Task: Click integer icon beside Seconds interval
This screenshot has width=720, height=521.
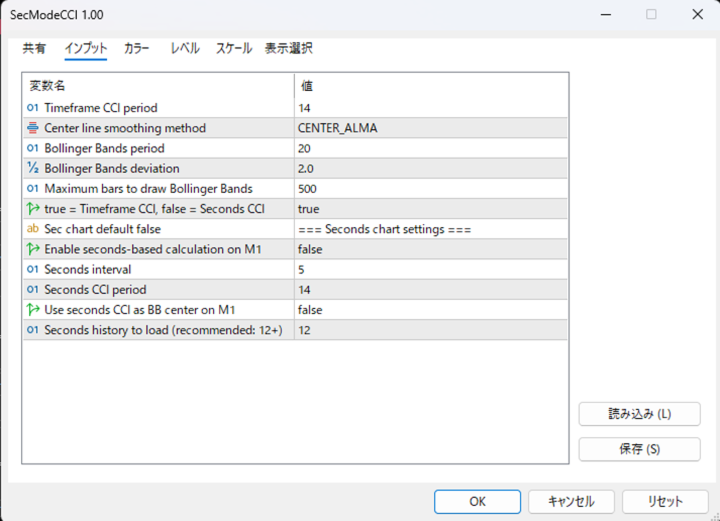Action: coord(33,269)
